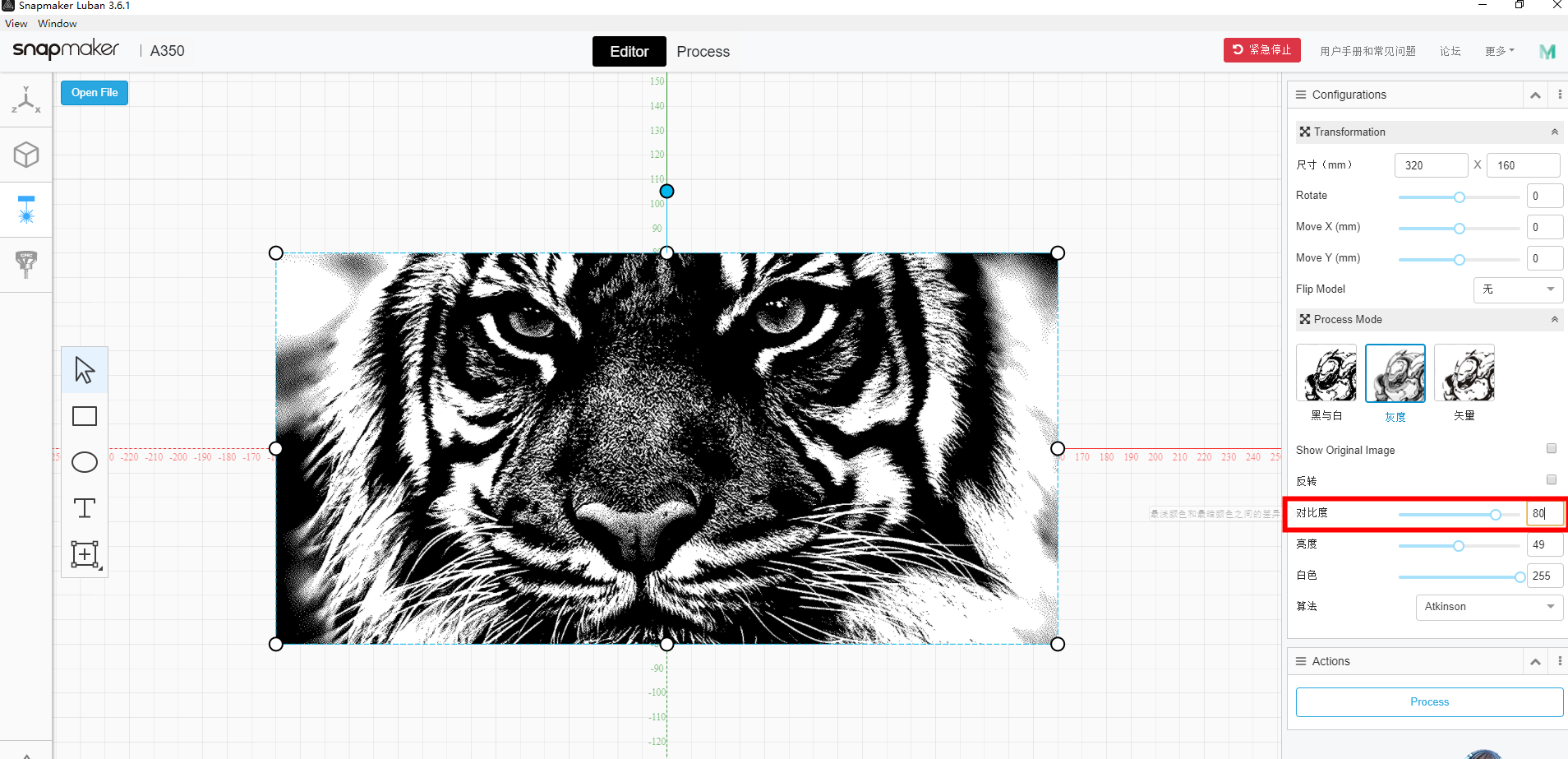Screen dimensions: 1568x759
Task: Open the Window menu
Action: pos(58,24)
